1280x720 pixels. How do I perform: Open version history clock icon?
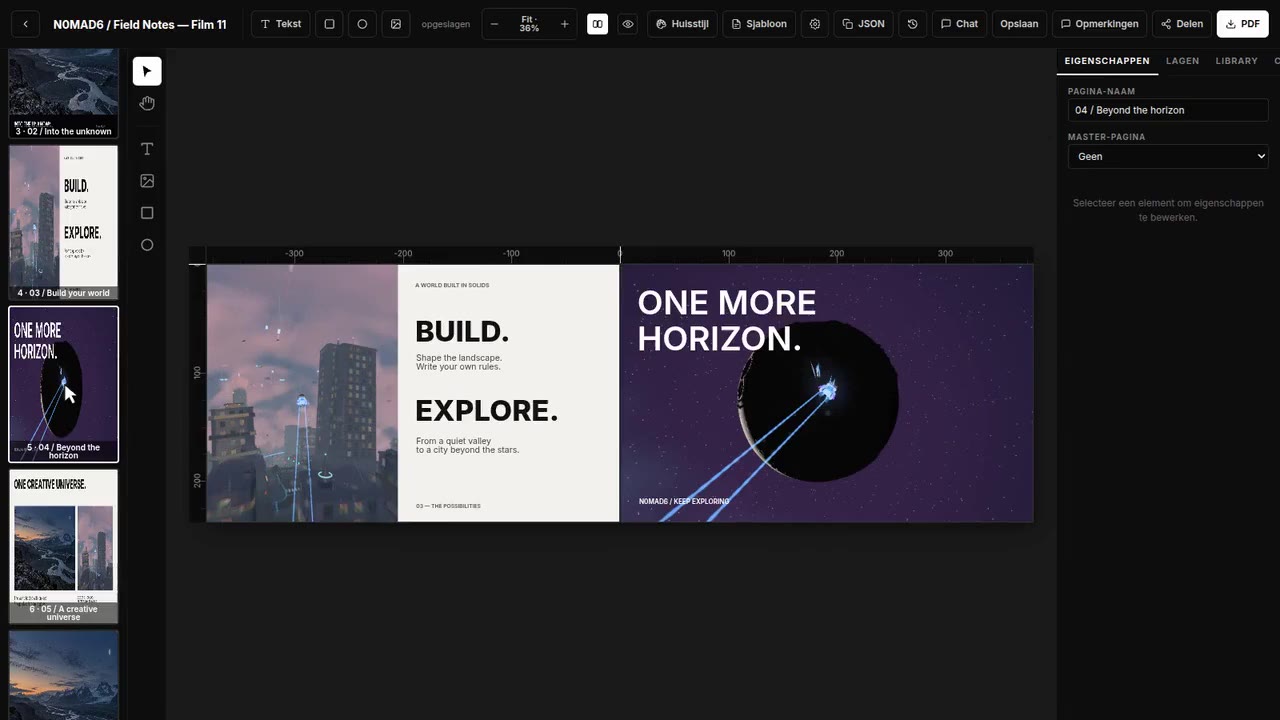point(912,24)
